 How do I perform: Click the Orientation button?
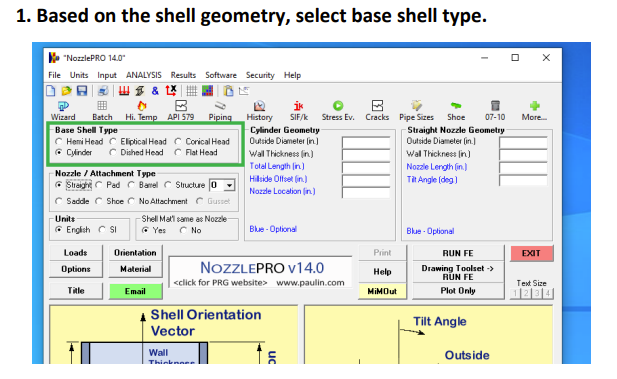coord(135,253)
